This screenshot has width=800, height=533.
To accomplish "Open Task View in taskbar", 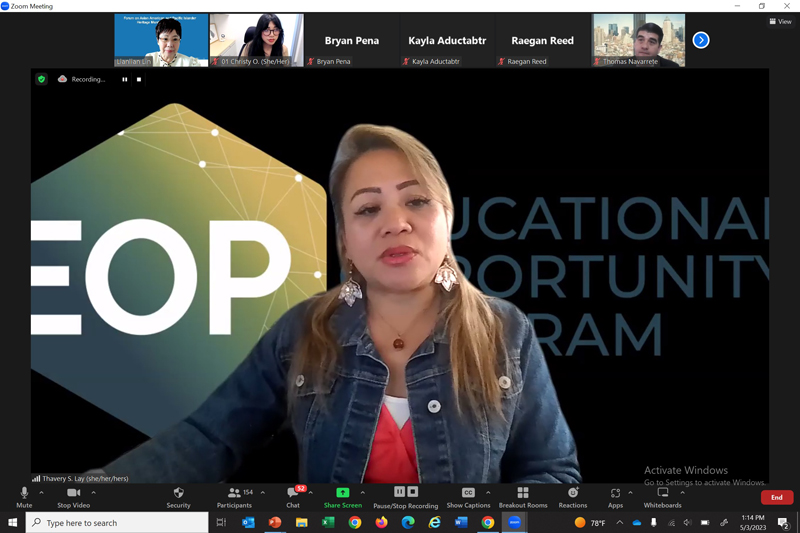I will (x=221, y=522).
